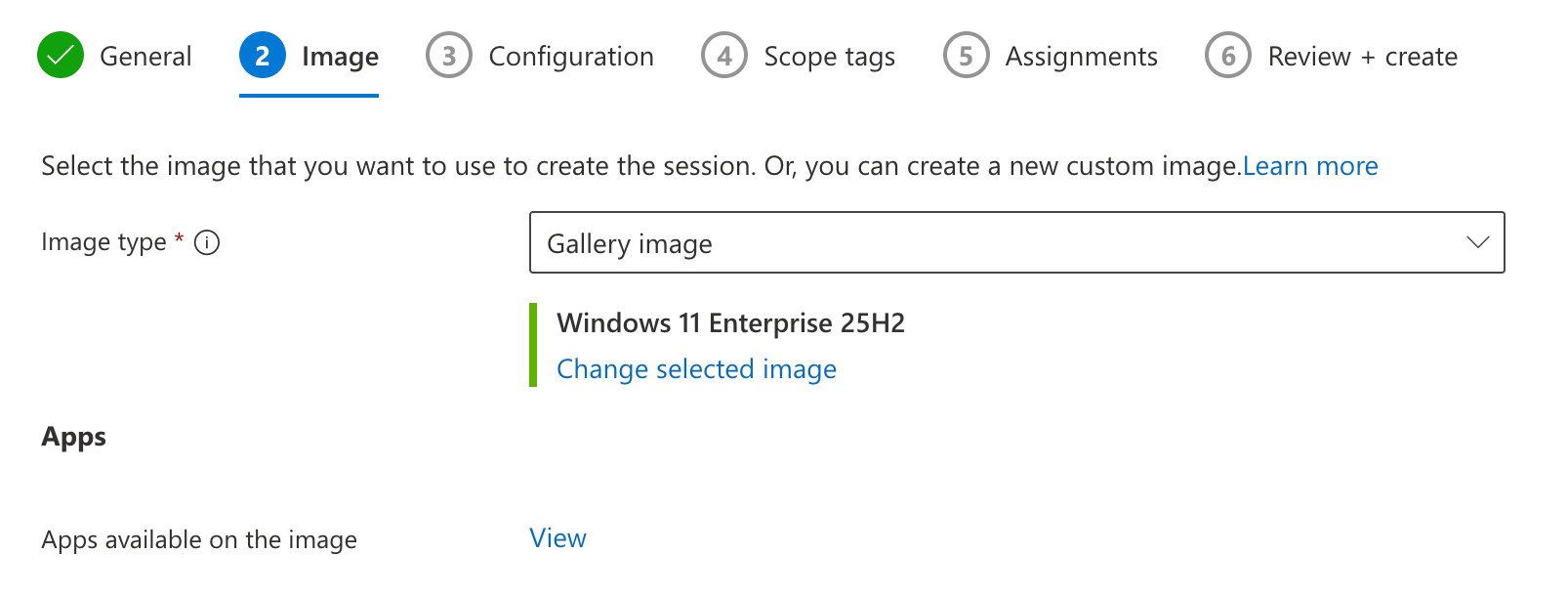Click the step 4 circle icon
This screenshot has height=596, width=1568.
(x=724, y=56)
